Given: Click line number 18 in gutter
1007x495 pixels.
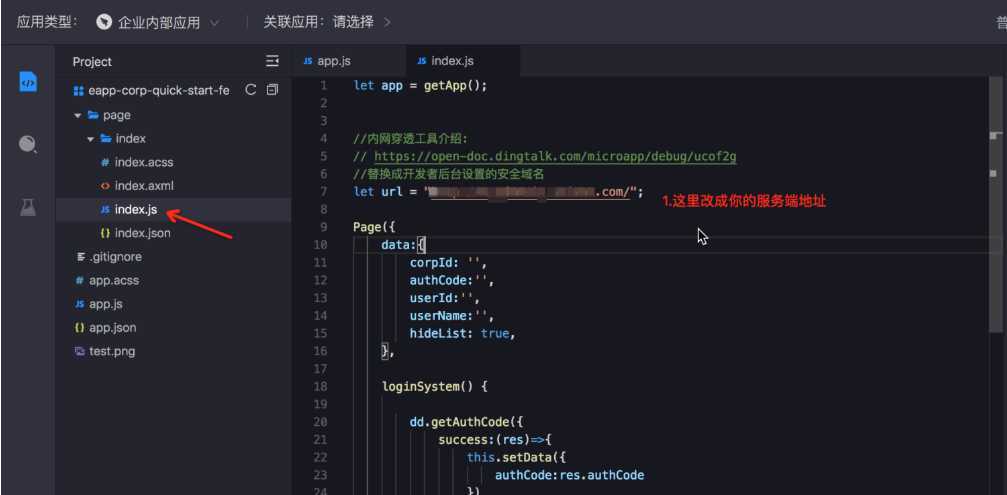Looking at the screenshot, I should tap(320, 386).
